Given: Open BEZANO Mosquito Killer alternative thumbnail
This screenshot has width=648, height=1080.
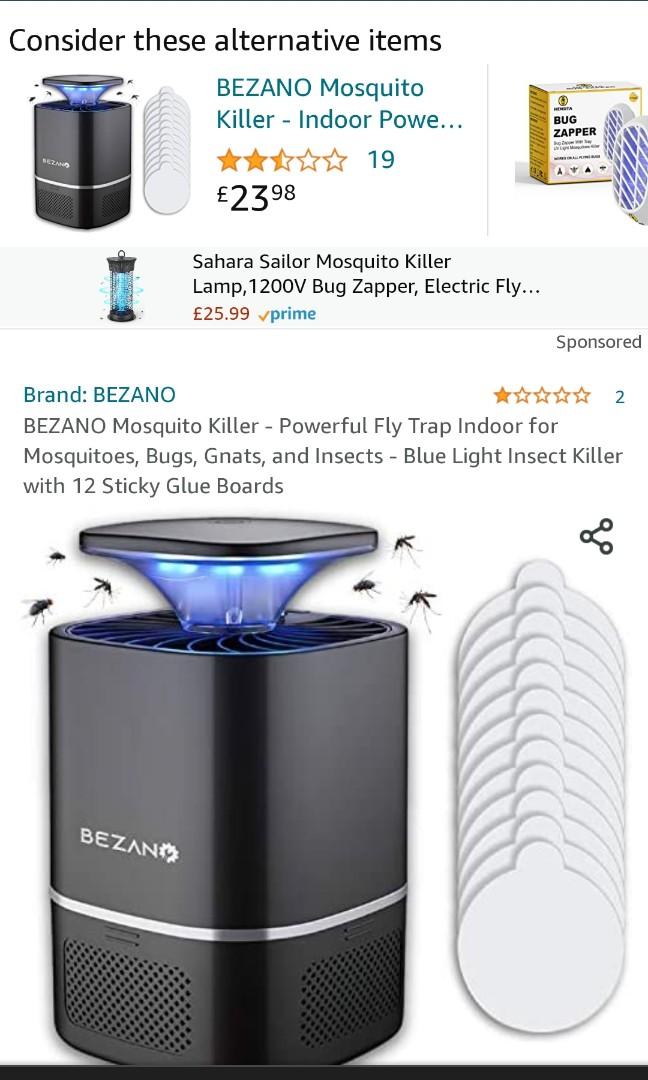Looking at the screenshot, I should tap(110, 152).
